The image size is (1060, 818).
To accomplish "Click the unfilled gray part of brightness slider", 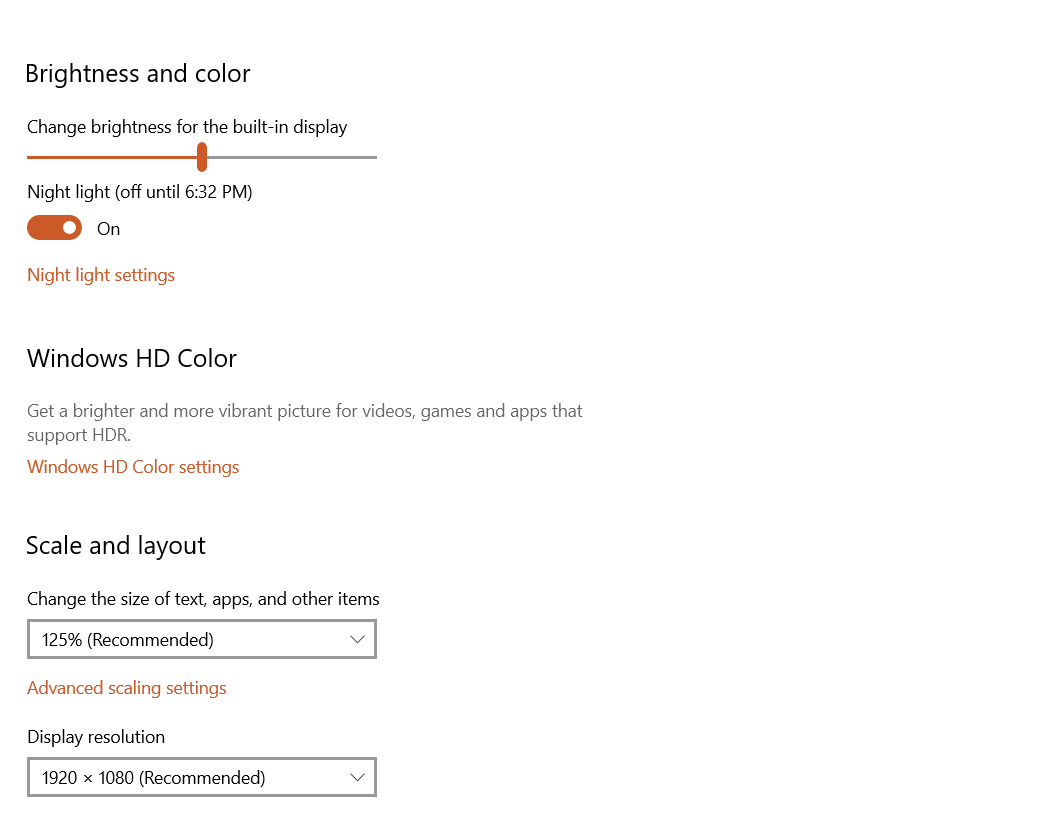I will pos(290,157).
